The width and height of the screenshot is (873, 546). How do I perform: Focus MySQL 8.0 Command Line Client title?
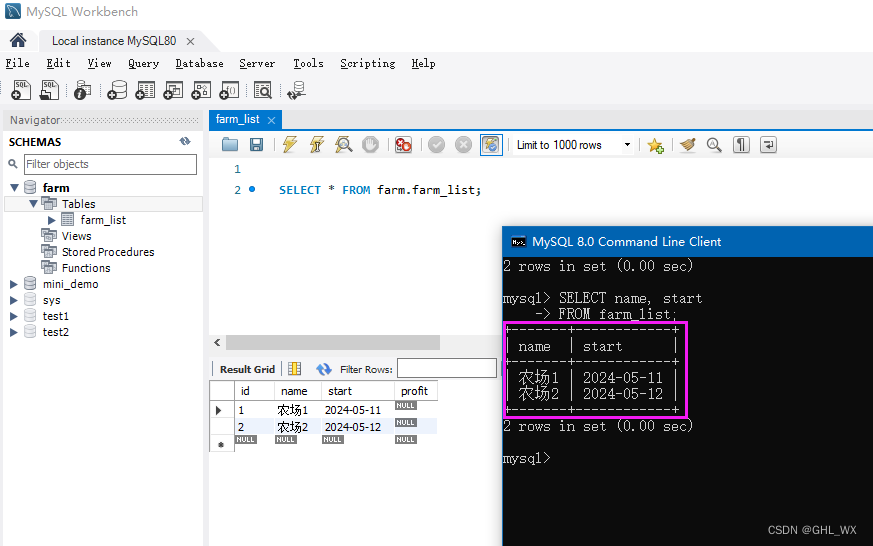point(626,242)
